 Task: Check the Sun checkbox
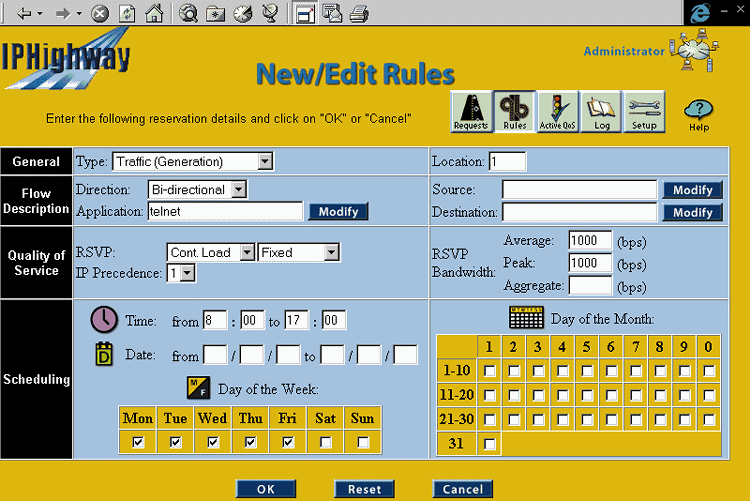363,442
